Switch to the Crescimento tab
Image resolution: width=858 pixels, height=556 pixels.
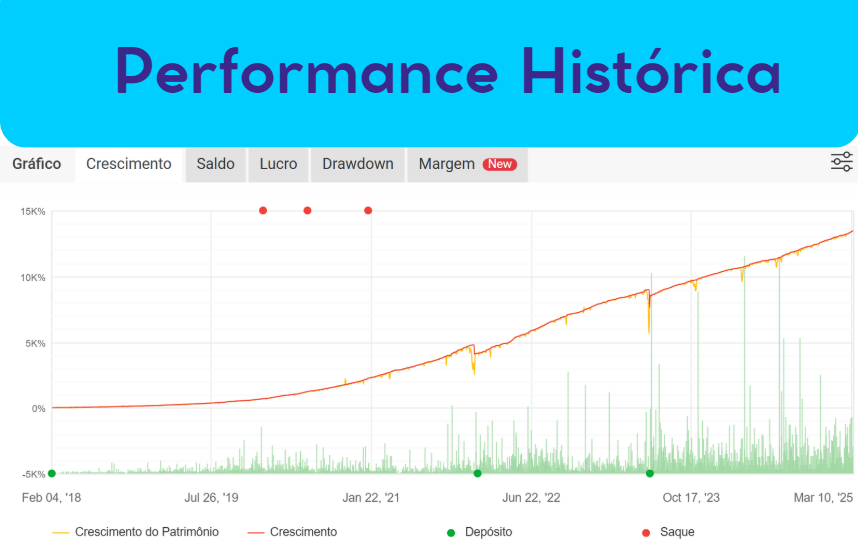click(x=129, y=164)
